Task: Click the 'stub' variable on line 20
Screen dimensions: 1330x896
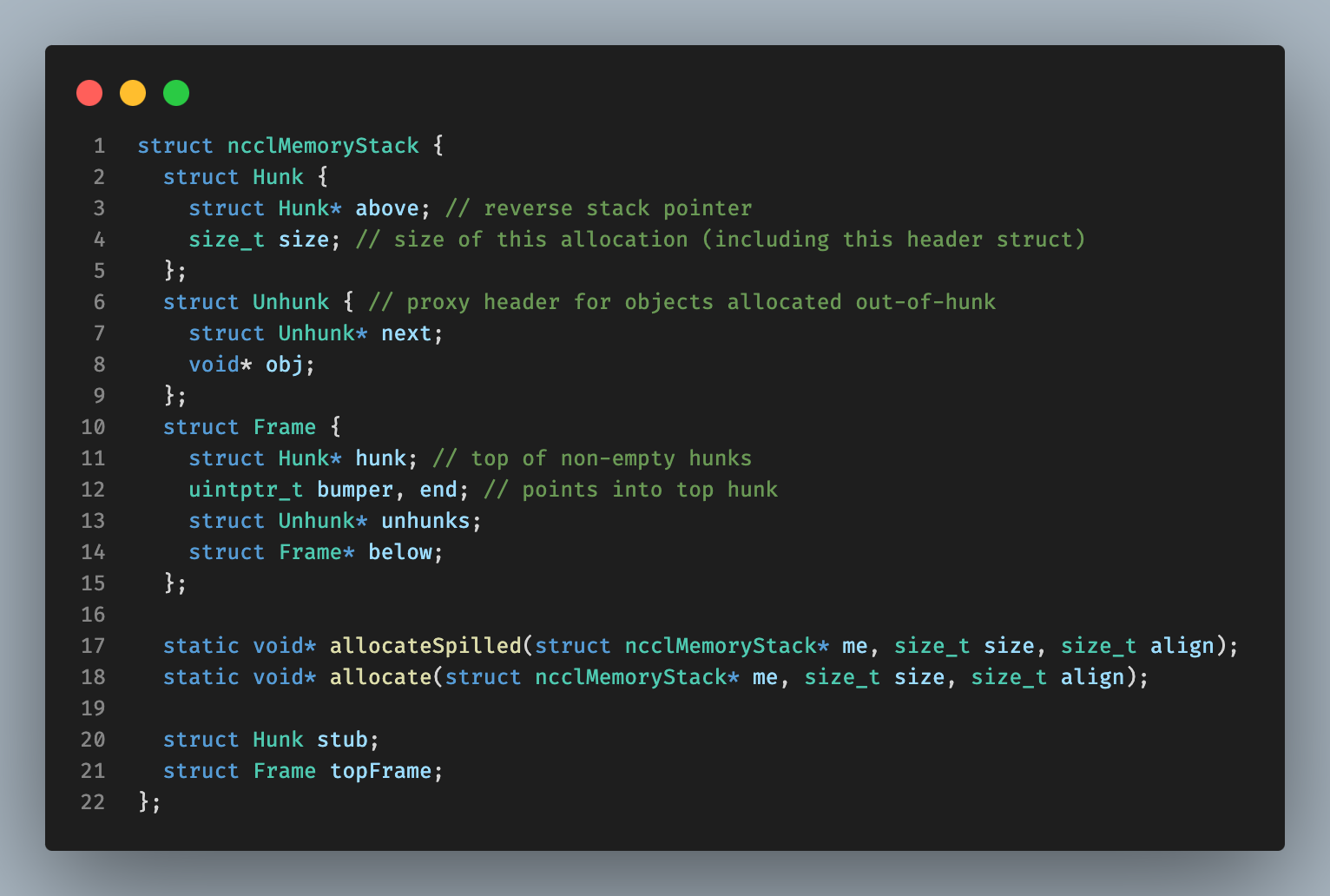Action: point(342,740)
